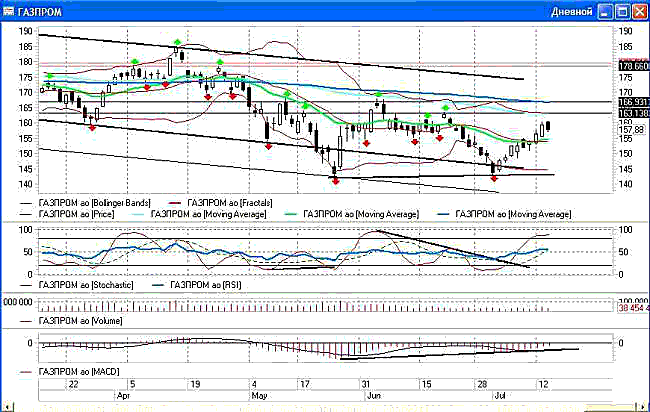Select the RSI indicator legend entry

[200, 285]
